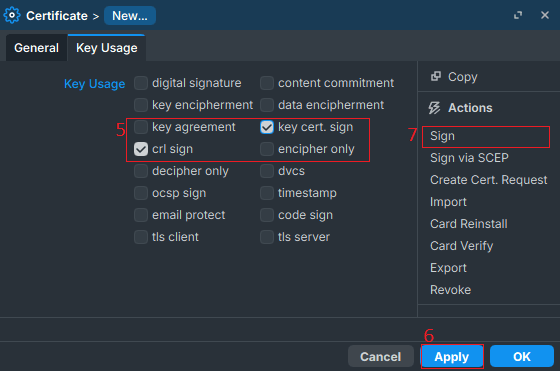
Task: Click the Card Verify action
Action: point(461,246)
